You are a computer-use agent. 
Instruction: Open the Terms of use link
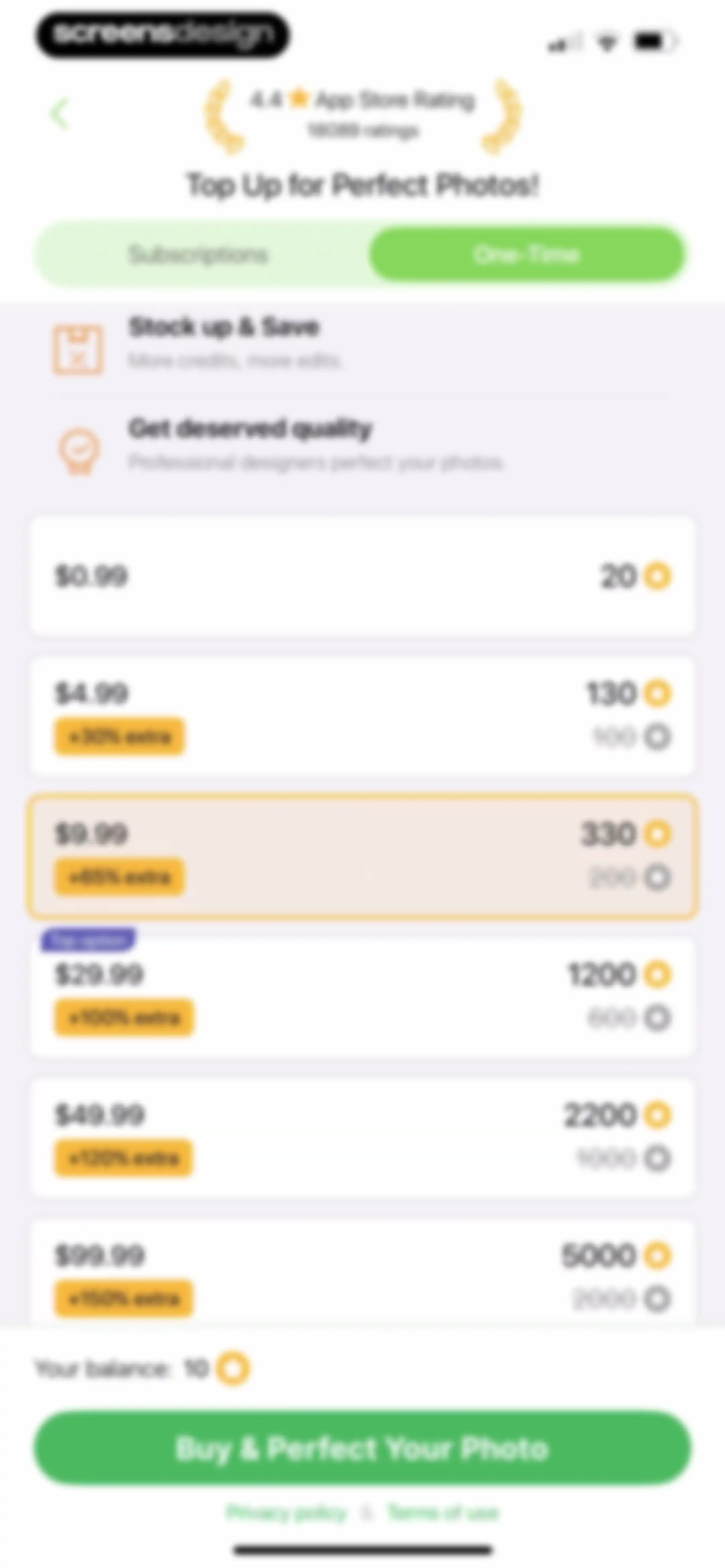coord(443,1513)
